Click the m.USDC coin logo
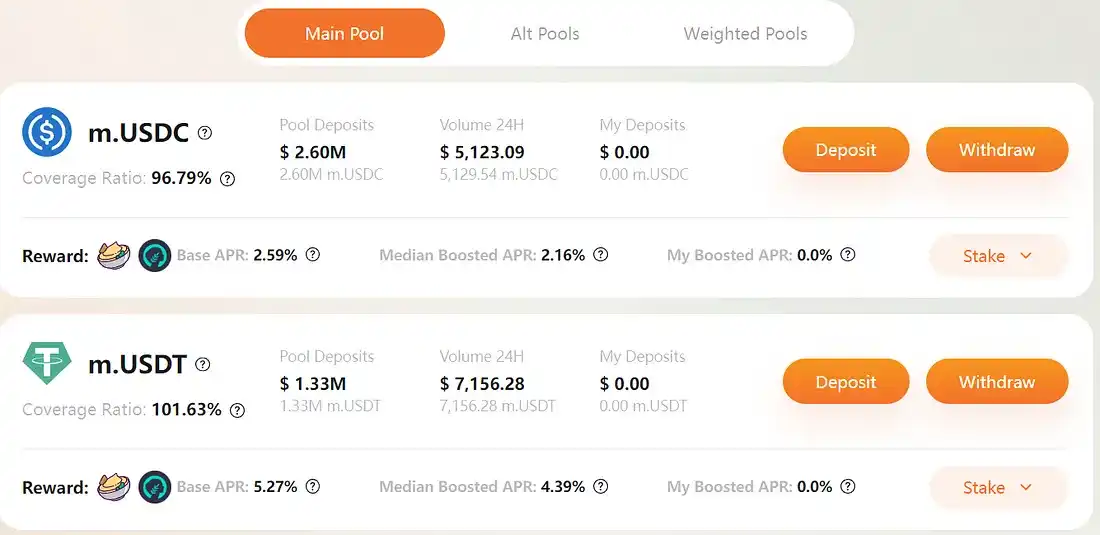 click(47, 133)
